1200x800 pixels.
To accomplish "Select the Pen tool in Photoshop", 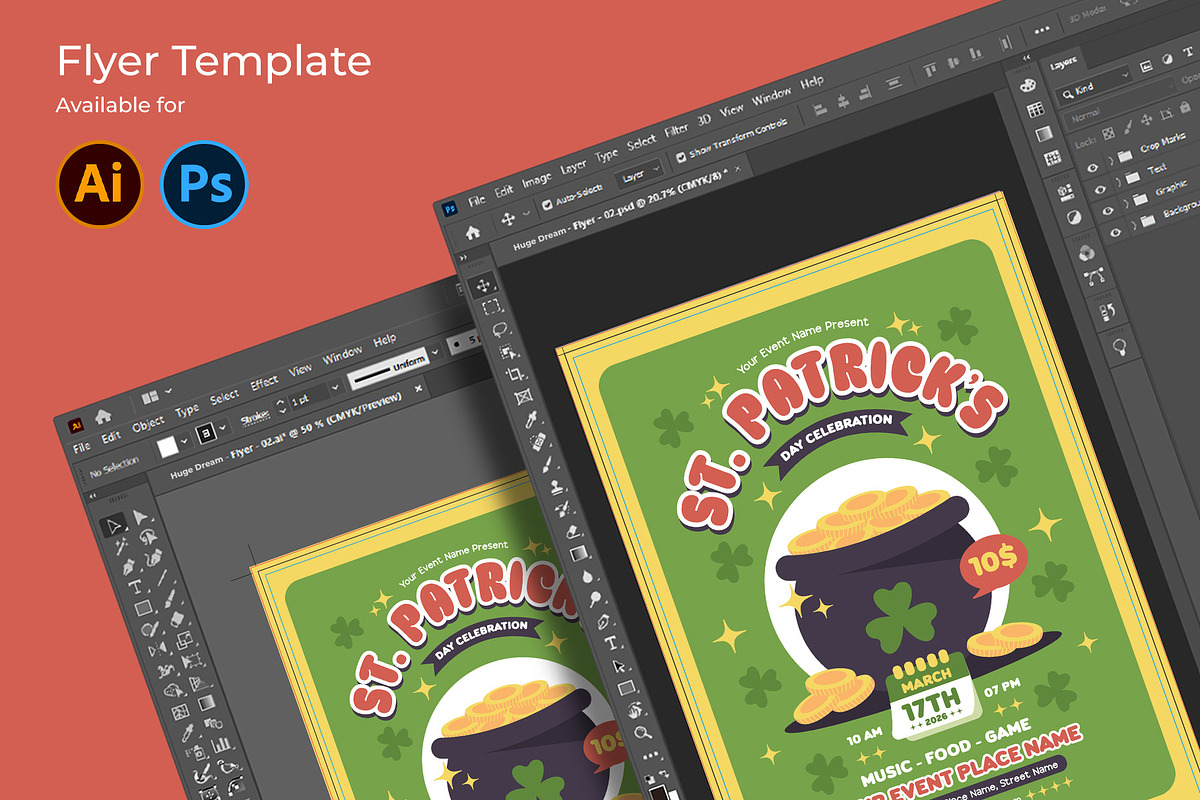I will point(603,621).
